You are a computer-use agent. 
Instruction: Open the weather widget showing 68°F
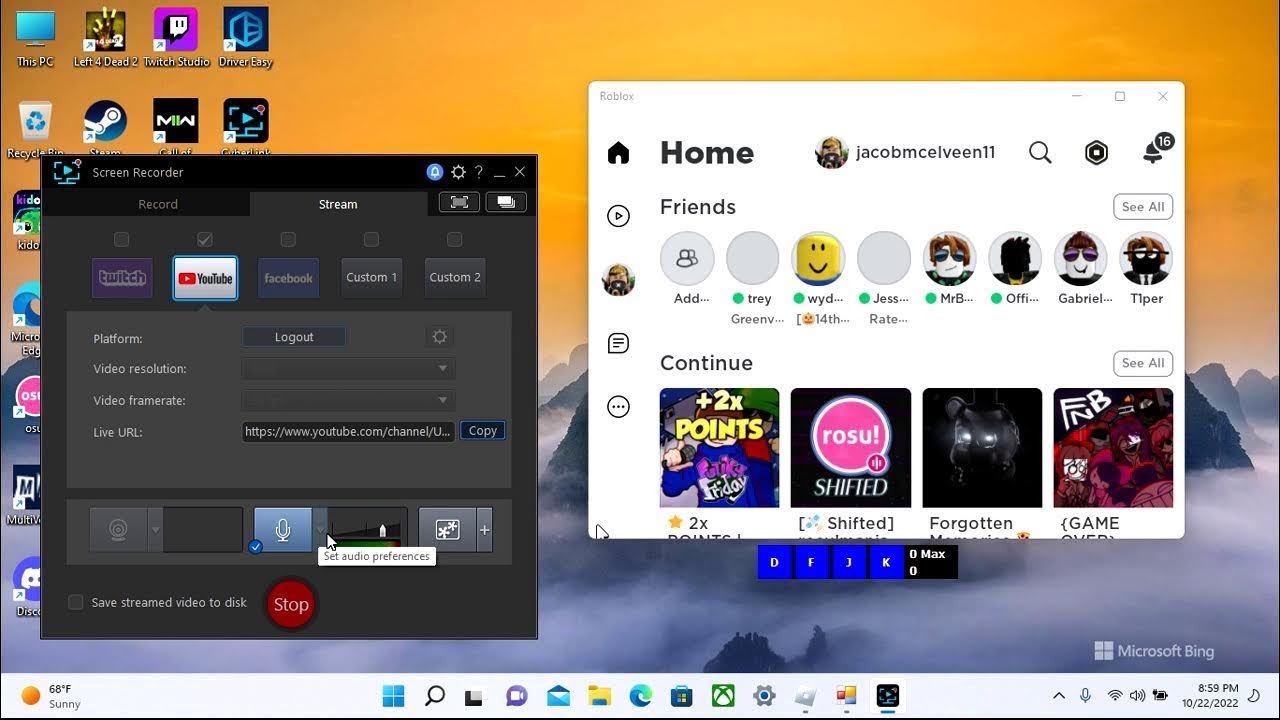coord(52,696)
